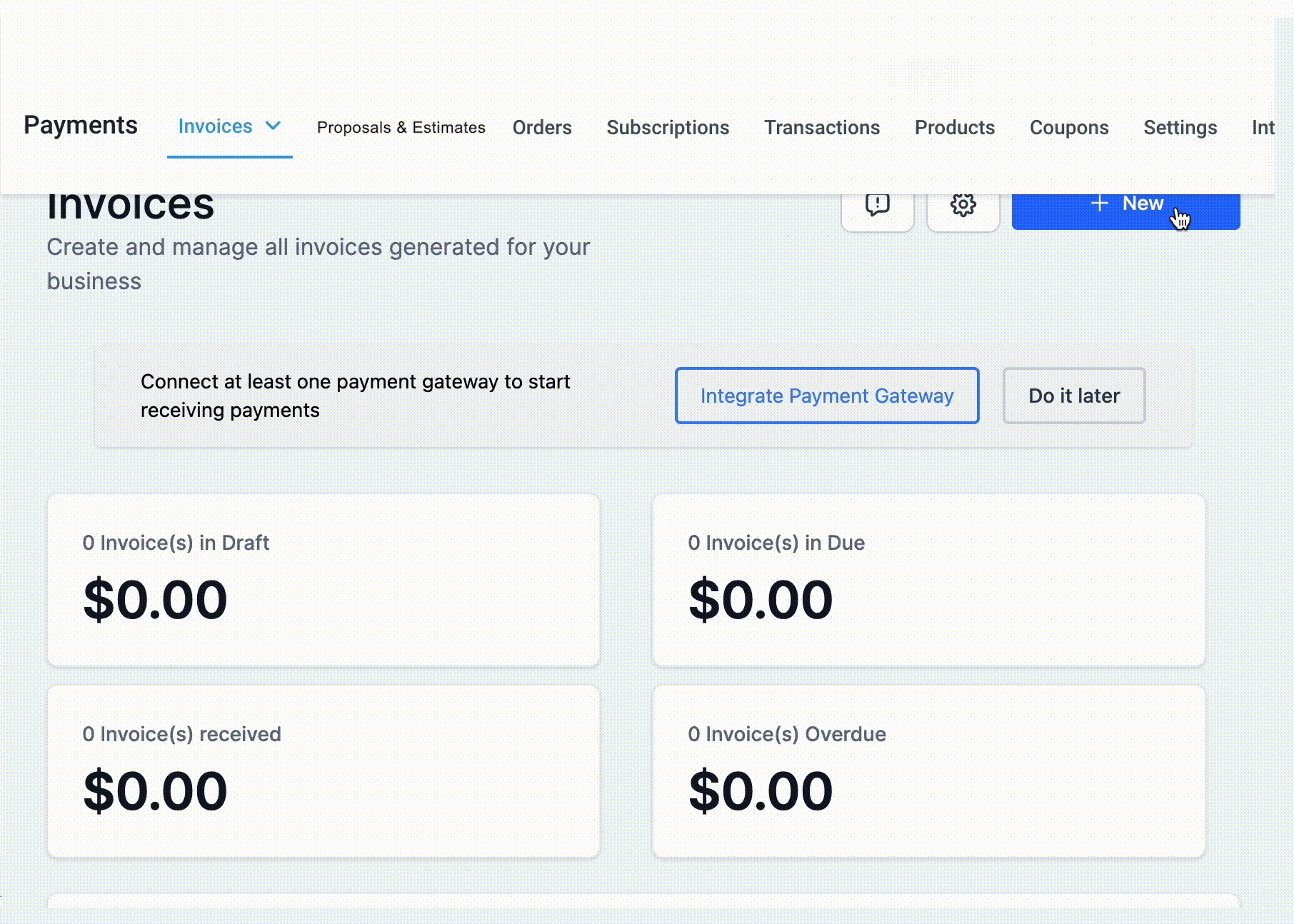Click the partially visible Integrations tab
Image resolution: width=1294 pixels, height=924 pixels.
coord(1263,128)
